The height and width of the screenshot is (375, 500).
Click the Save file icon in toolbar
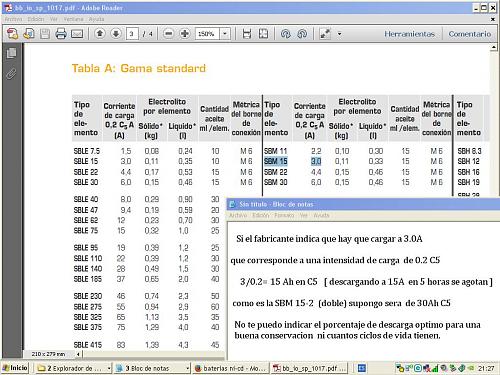45,34
